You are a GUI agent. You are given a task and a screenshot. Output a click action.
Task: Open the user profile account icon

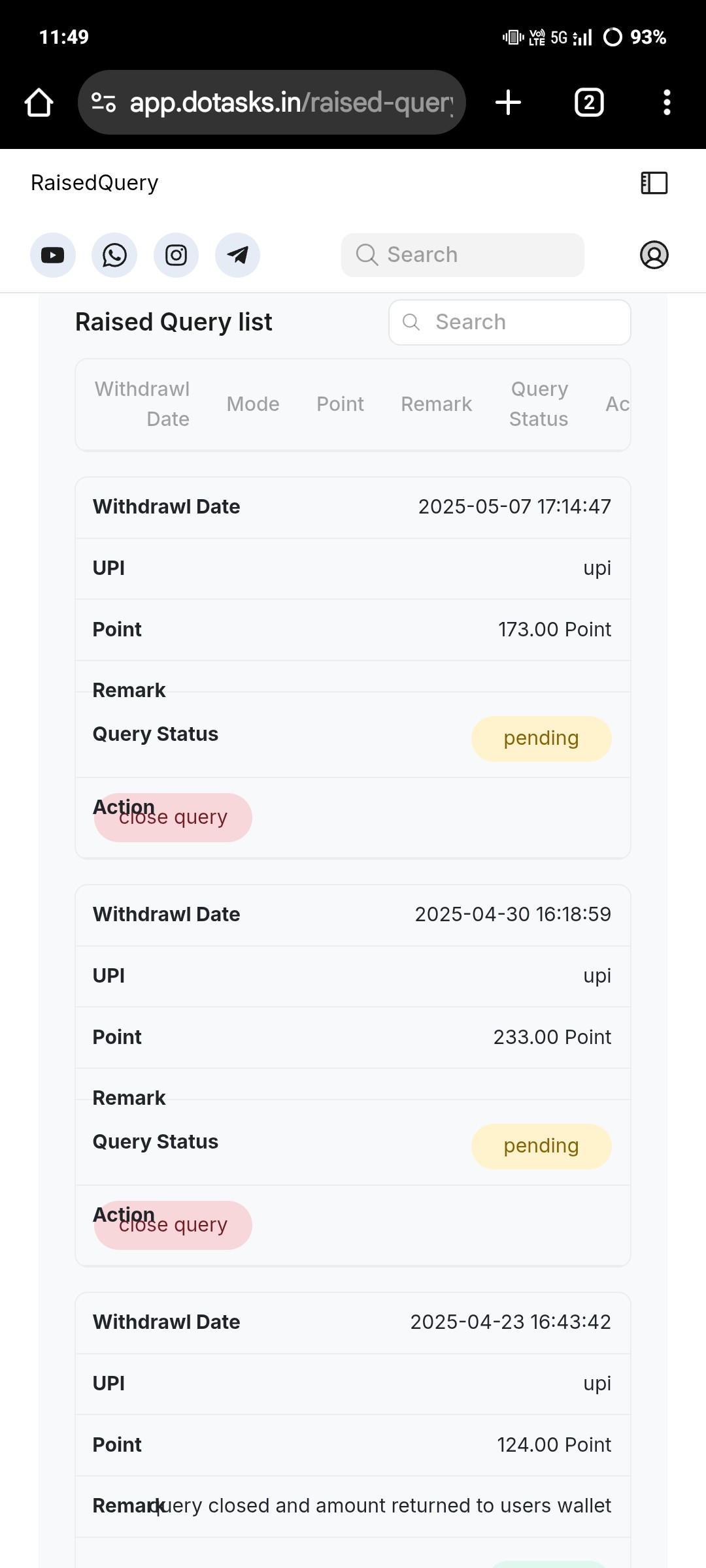coord(654,255)
